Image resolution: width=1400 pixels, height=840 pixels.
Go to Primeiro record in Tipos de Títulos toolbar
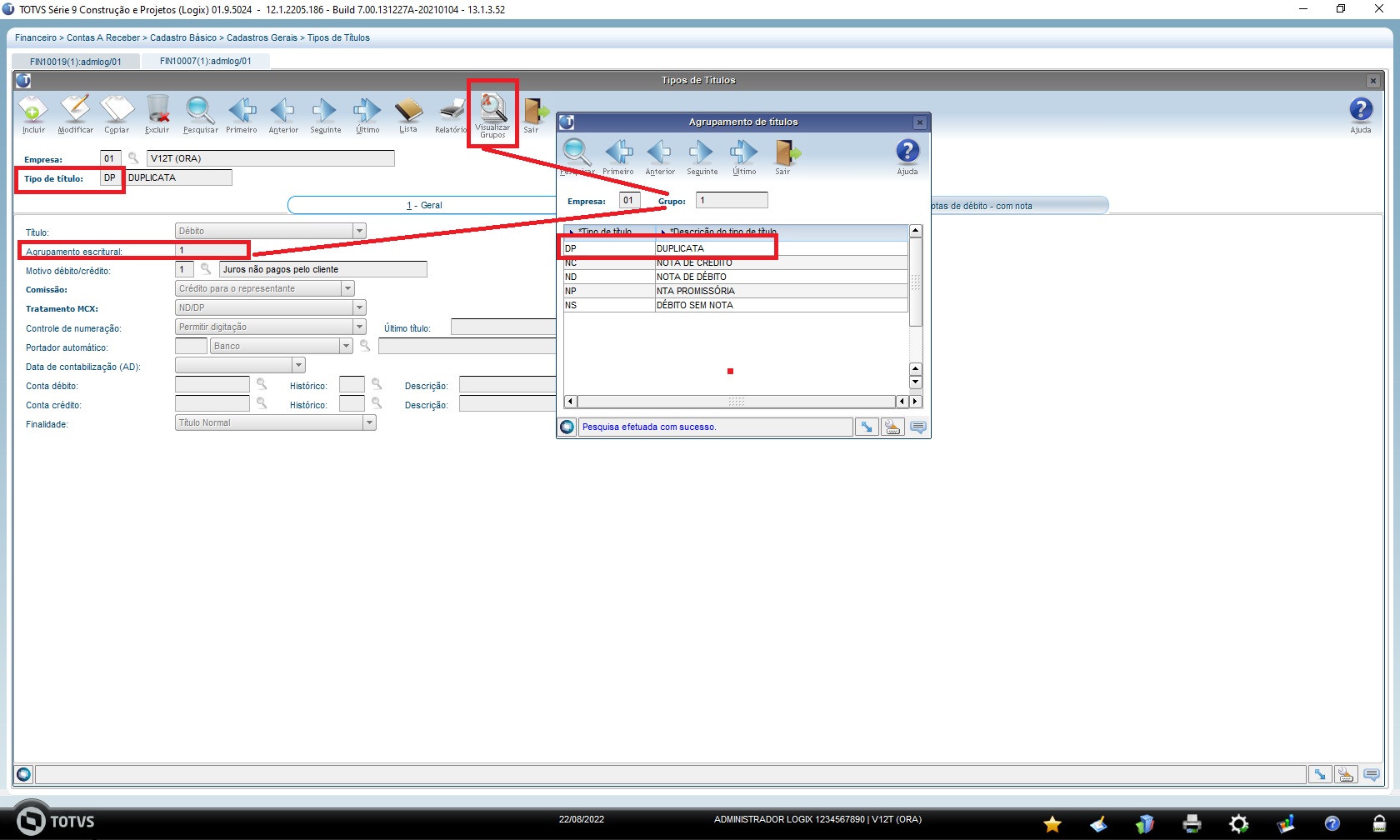[242, 114]
